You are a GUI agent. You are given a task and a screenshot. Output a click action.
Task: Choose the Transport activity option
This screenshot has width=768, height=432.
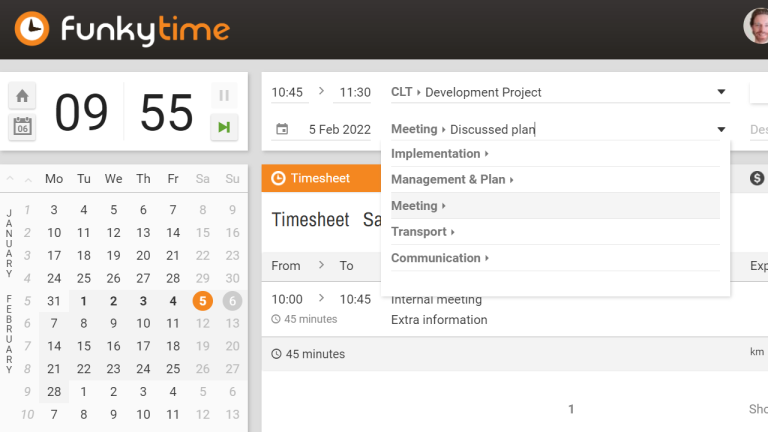pos(422,232)
